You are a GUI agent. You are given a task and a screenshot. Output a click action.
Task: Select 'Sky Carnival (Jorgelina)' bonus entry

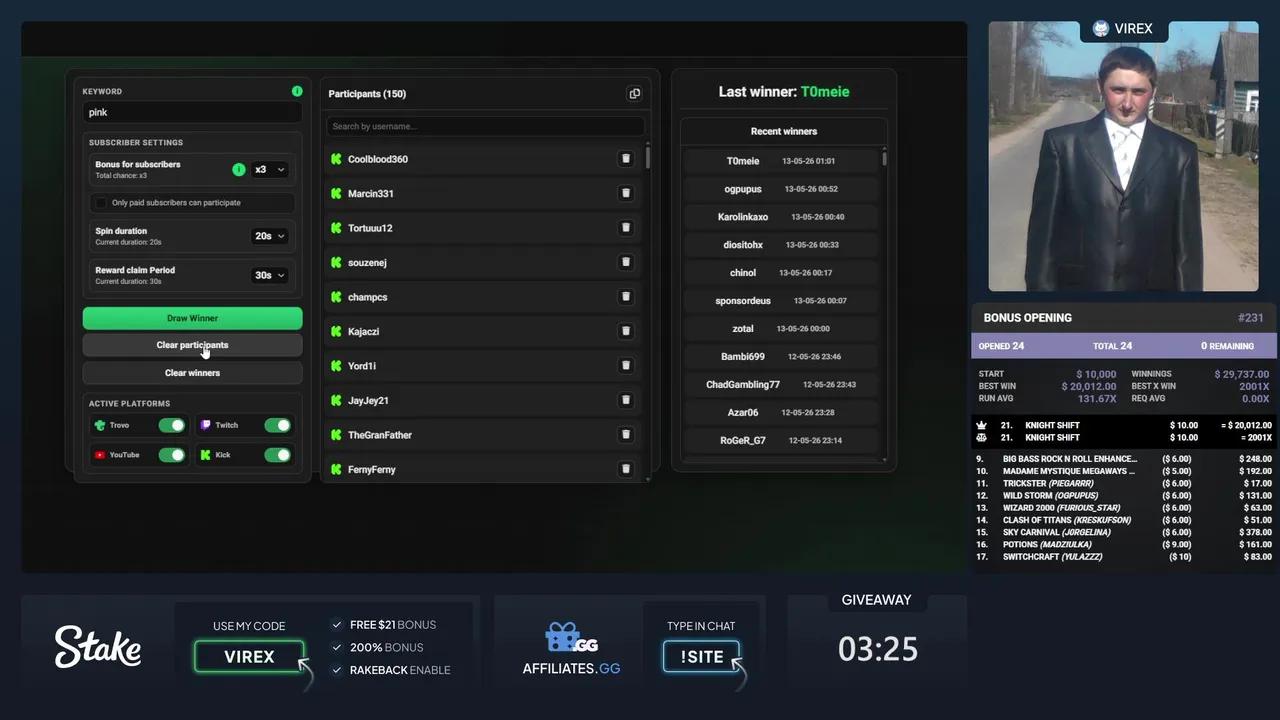1123,532
